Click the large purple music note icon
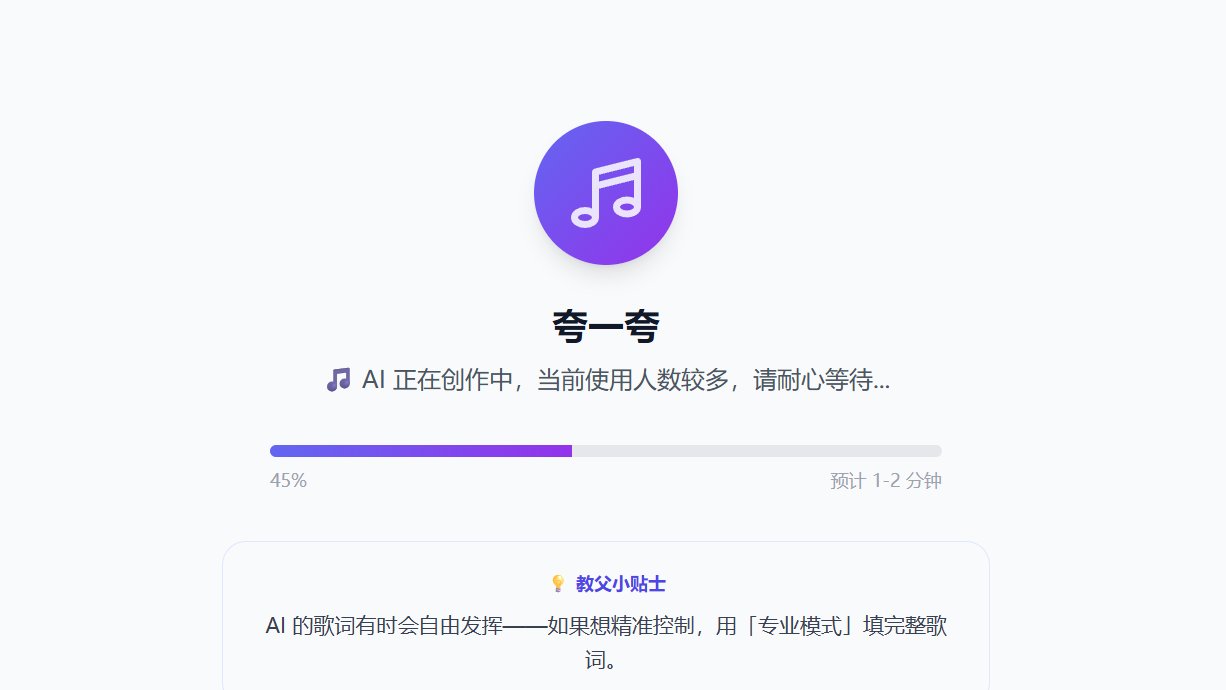Image resolution: width=1226 pixels, height=690 pixels. tap(606, 193)
